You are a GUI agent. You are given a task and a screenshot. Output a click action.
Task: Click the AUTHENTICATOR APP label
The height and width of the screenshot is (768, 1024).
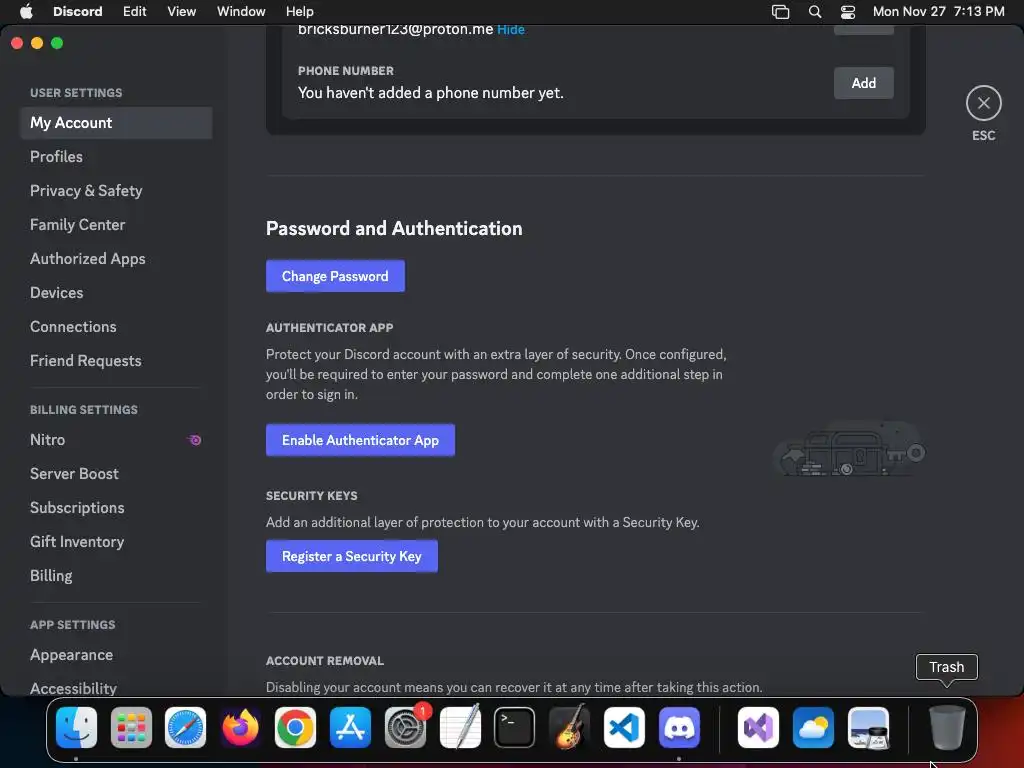click(329, 328)
